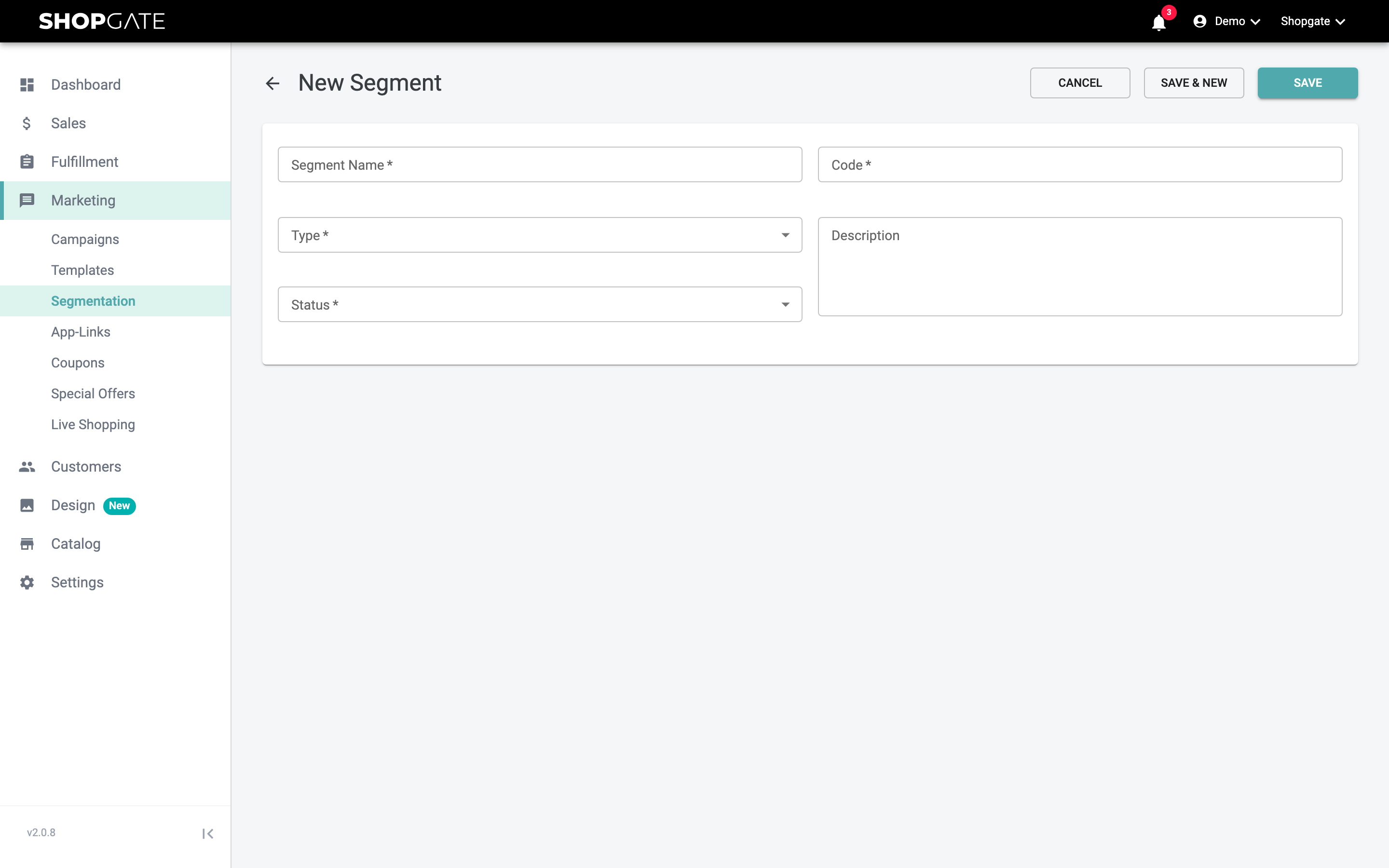This screenshot has width=1389, height=868.
Task: Open the Customers menu item
Action: (x=115, y=466)
